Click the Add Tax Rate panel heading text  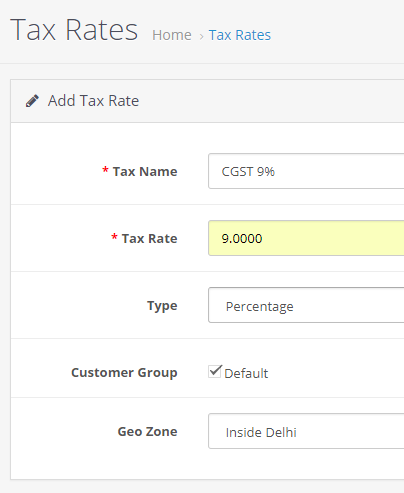93,101
